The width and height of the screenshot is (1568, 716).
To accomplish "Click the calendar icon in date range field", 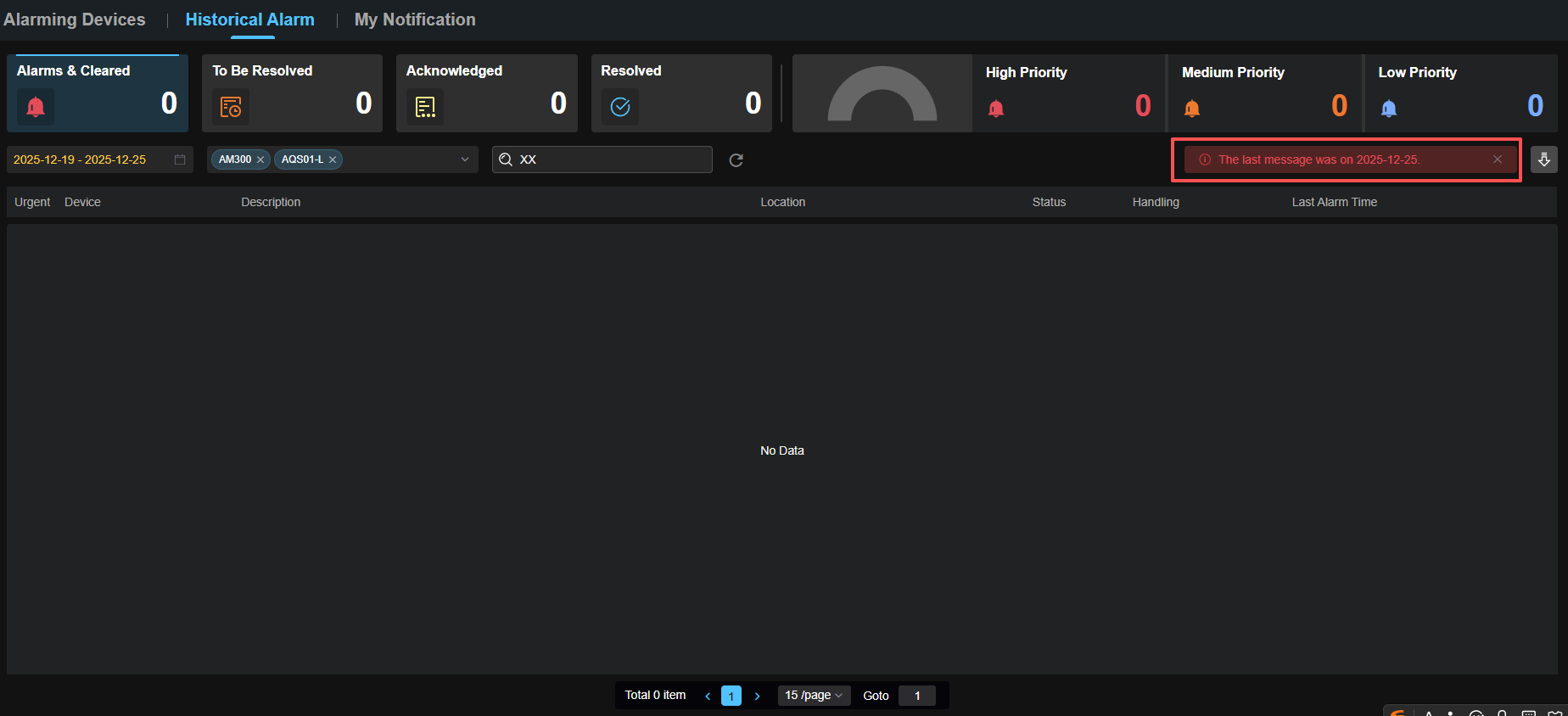I will pyautogui.click(x=180, y=159).
